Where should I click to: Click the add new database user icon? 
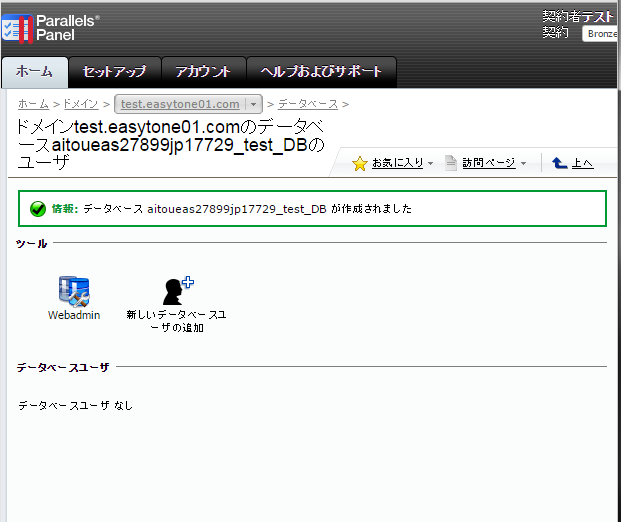(x=177, y=290)
